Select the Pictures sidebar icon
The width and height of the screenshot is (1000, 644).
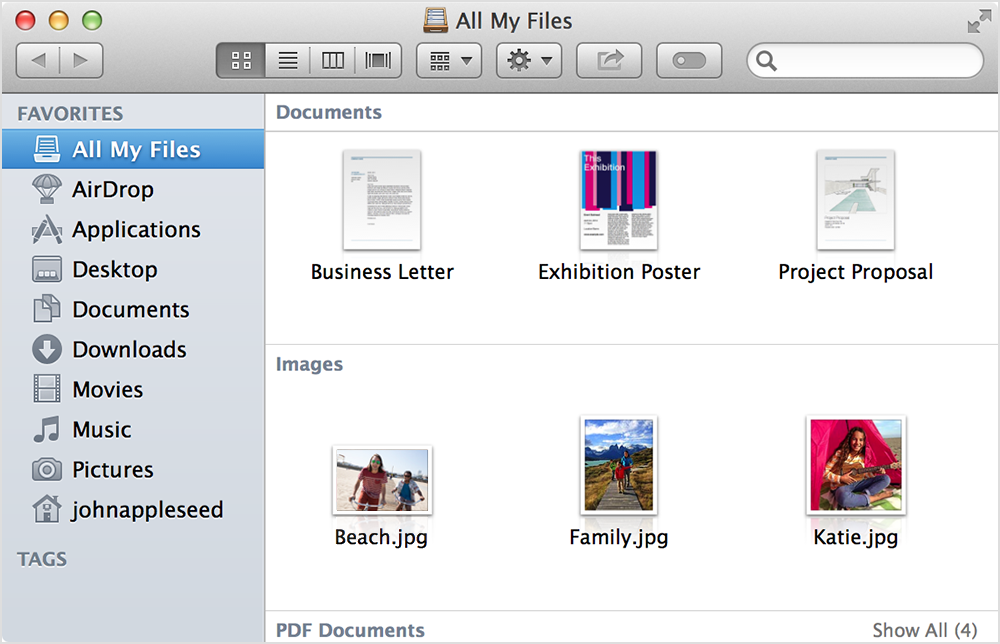pyautogui.click(x=47, y=470)
